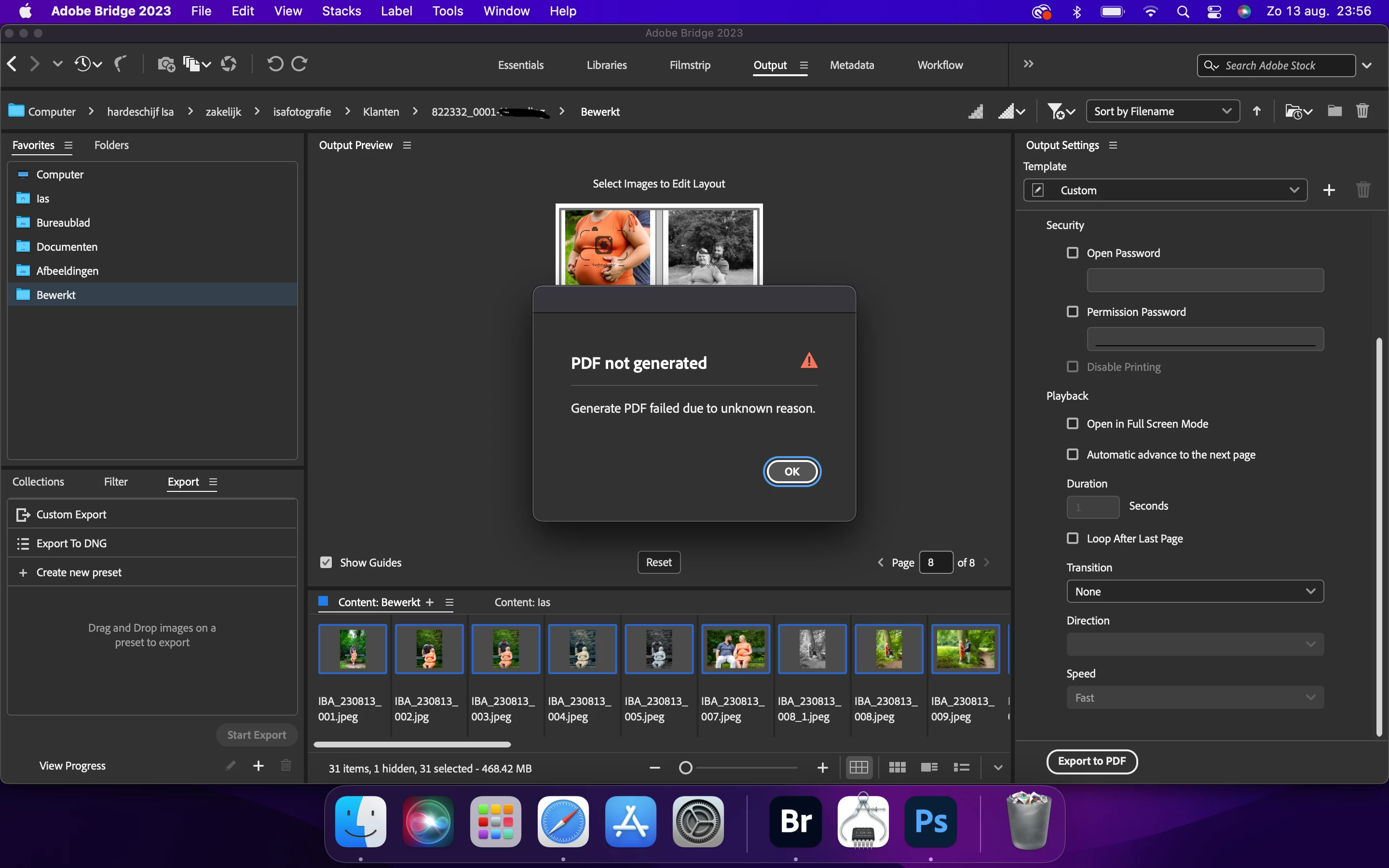Switch to the Filmstrip workspace tab
The height and width of the screenshot is (868, 1389).
tap(689, 65)
